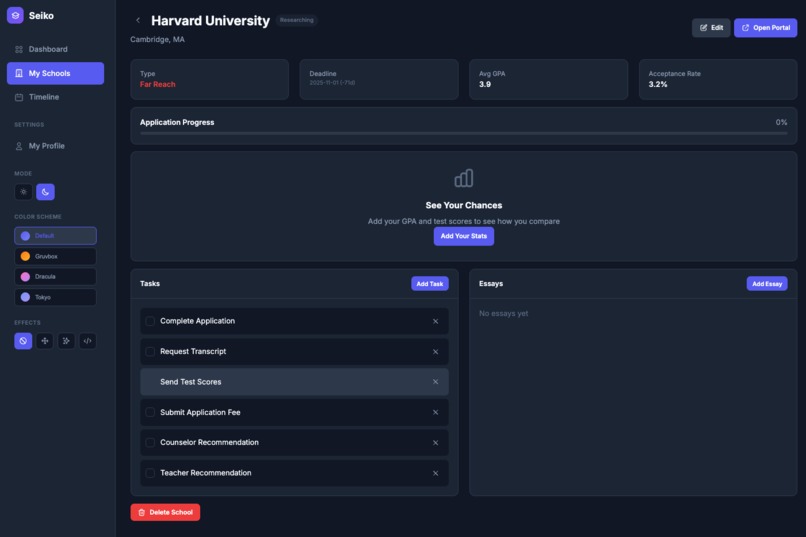Image resolution: width=806 pixels, height=537 pixels.
Task: Select the second effect icon with cross arrows
Action: [x=45, y=341]
